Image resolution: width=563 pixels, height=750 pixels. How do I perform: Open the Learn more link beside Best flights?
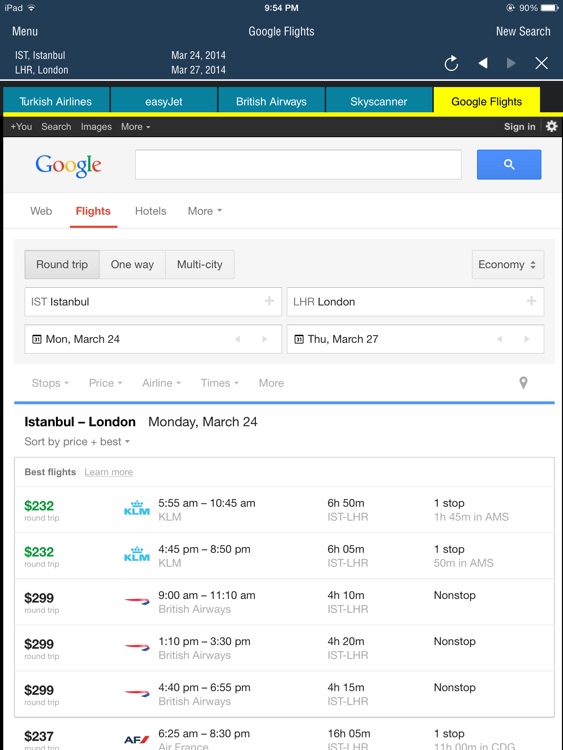(109, 472)
